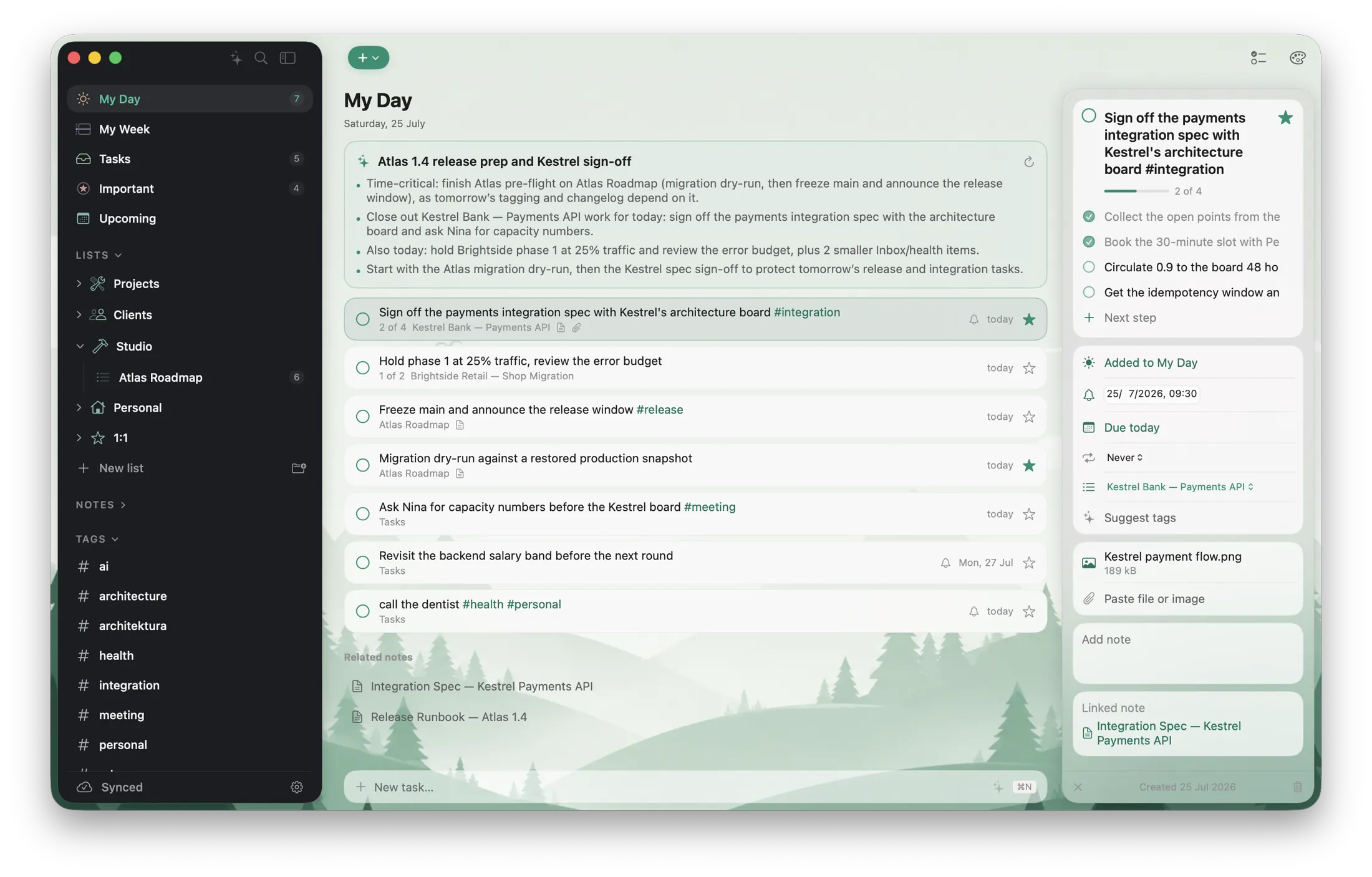This screenshot has height=877, width=1372.
Task: Change the Kestrel Bank — Payments API list dropdown
Action: (x=1179, y=487)
